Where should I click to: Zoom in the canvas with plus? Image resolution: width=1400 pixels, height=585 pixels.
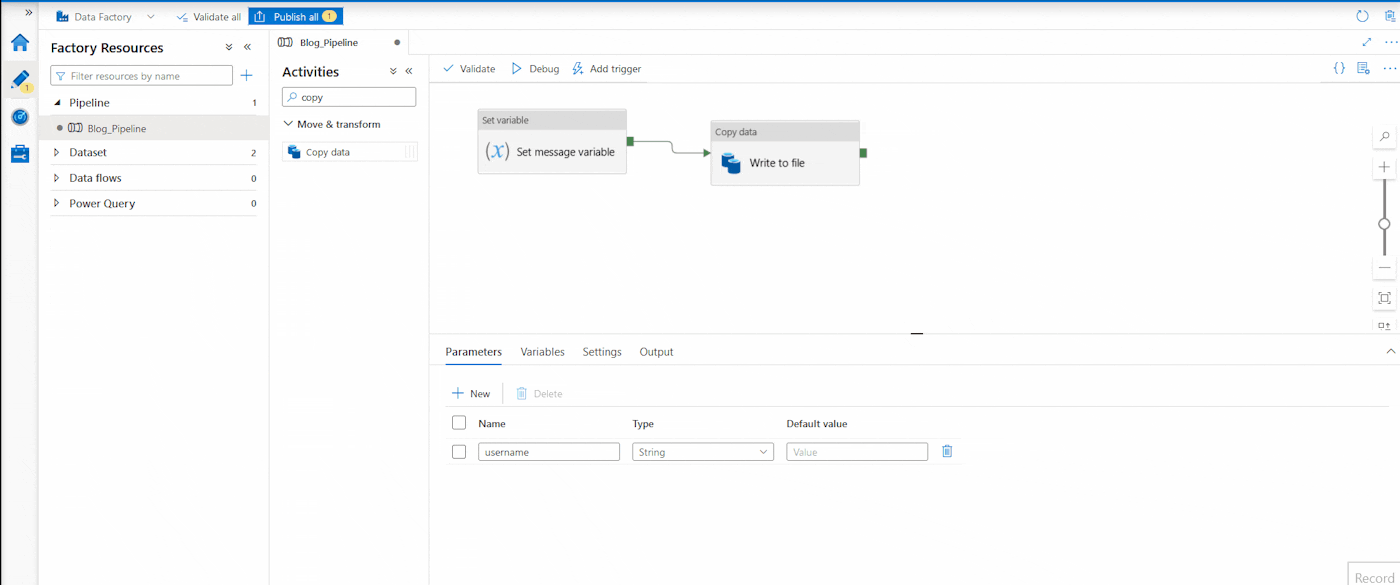click(1385, 167)
